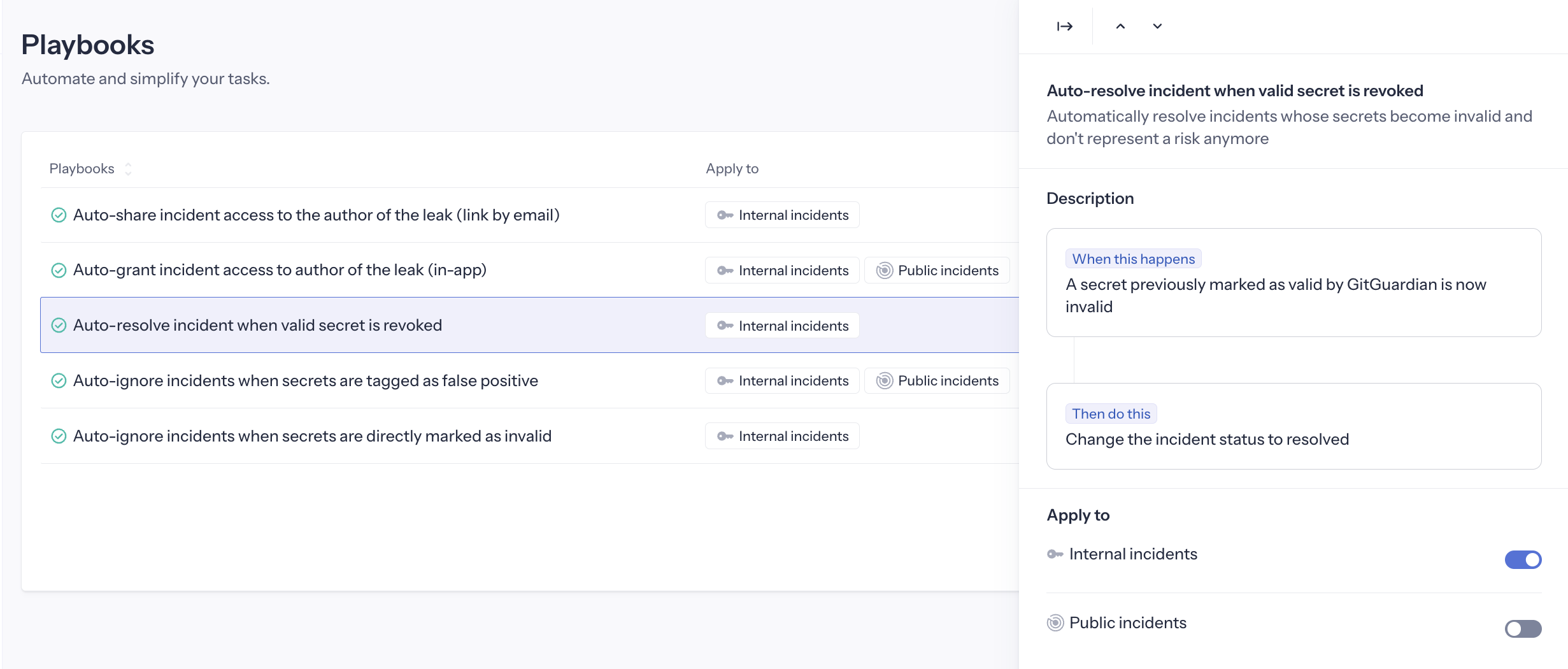This screenshot has height=669, width=1568.
Task: Select Auto-ignore false positive playbook row
Action: (x=305, y=381)
